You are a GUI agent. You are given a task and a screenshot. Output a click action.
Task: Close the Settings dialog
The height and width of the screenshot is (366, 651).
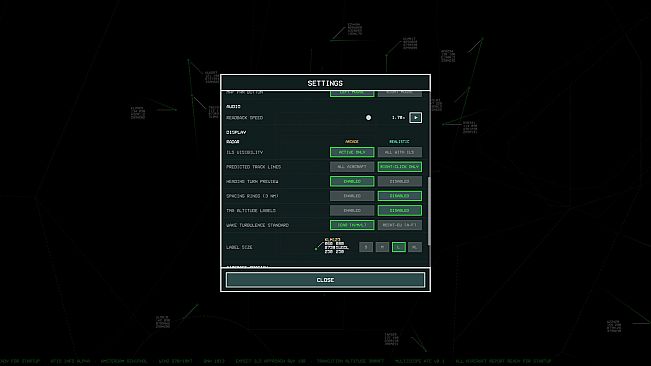click(325, 280)
